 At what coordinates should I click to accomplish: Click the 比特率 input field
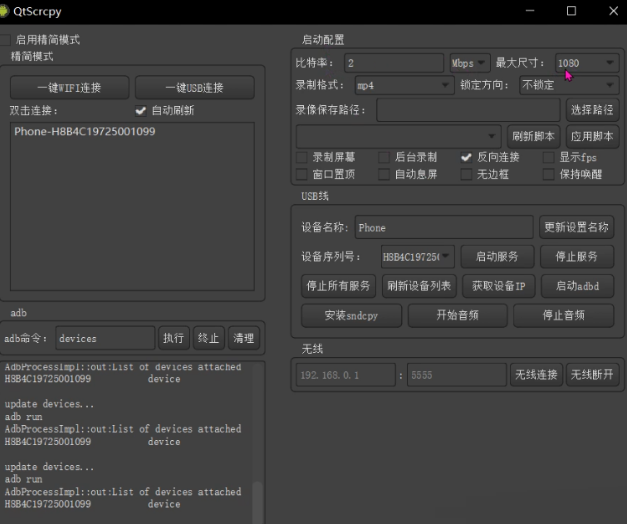point(393,63)
